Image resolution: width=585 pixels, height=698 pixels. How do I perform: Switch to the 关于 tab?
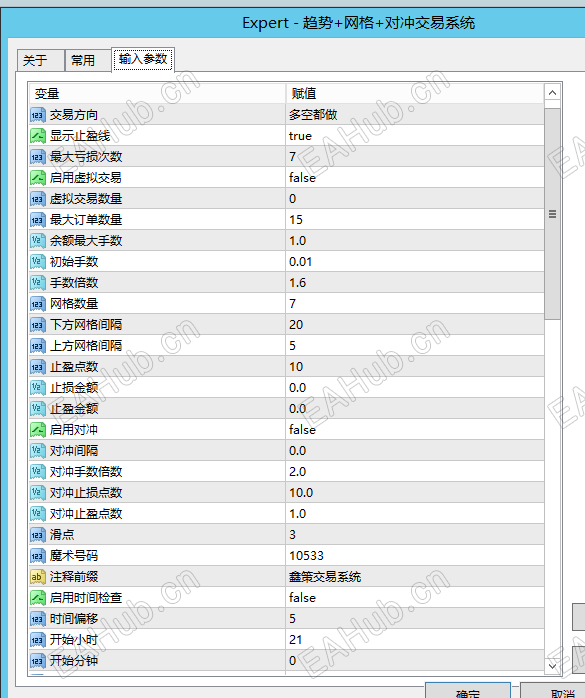[x=40, y=60]
